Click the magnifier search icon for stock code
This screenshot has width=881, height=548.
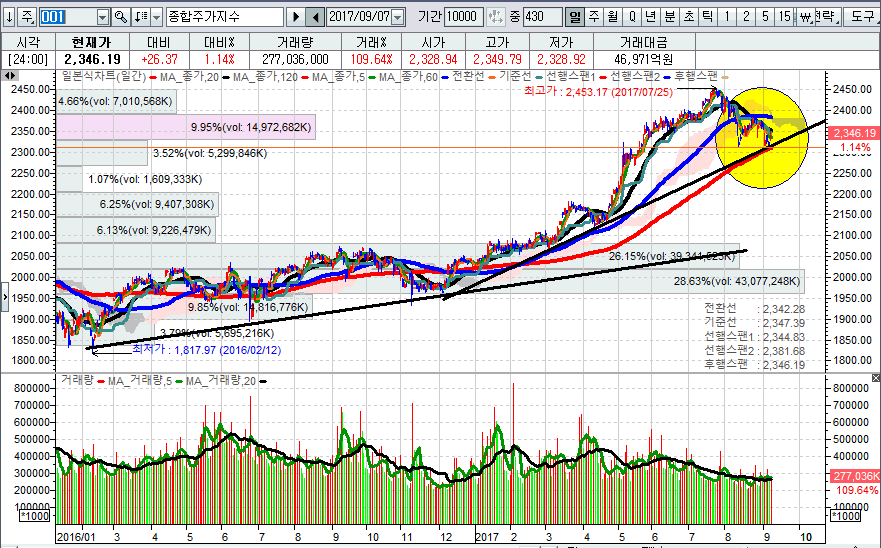(x=121, y=17)
